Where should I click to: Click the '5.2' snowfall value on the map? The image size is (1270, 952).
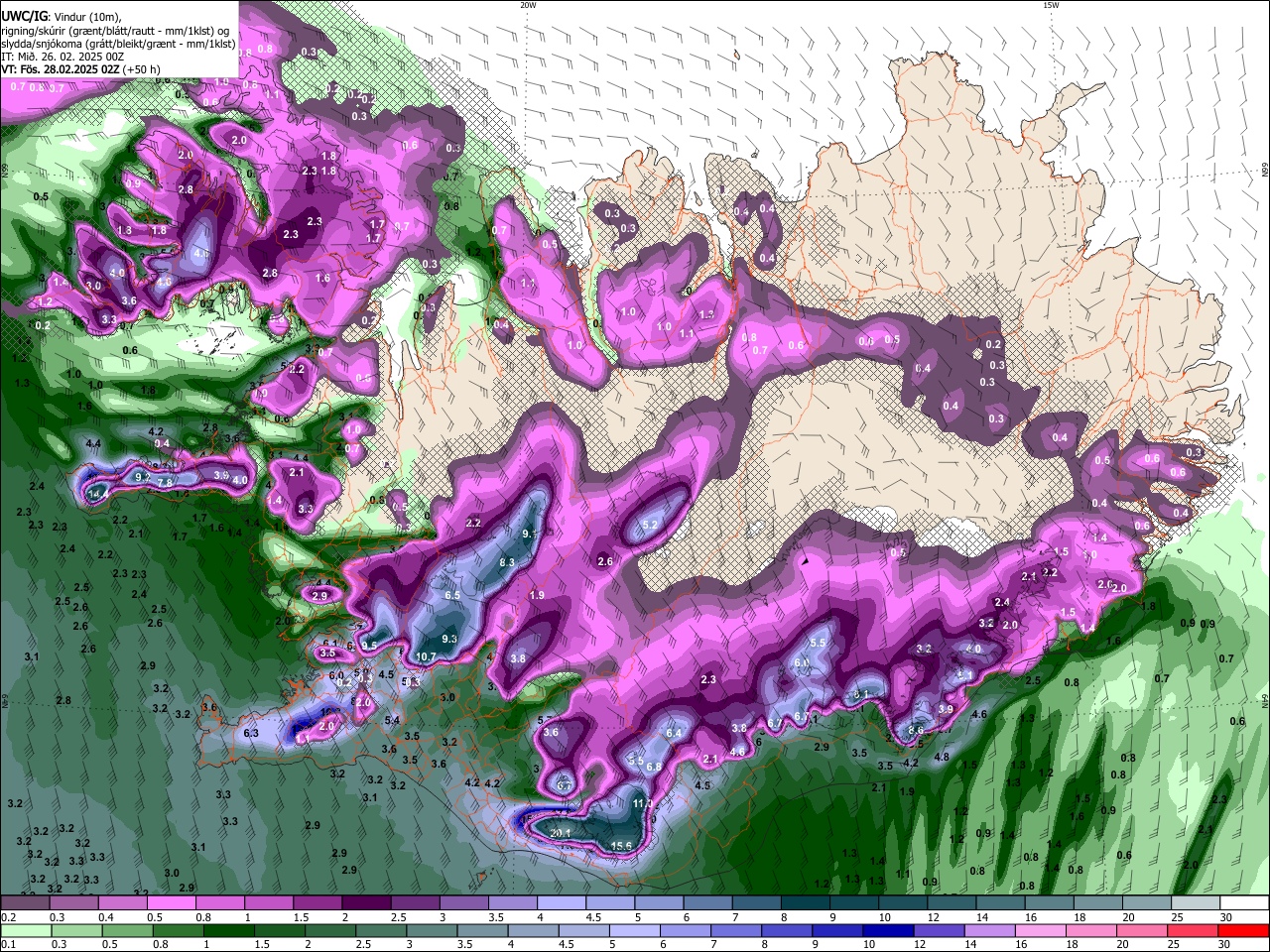click(x=651, y=525)
